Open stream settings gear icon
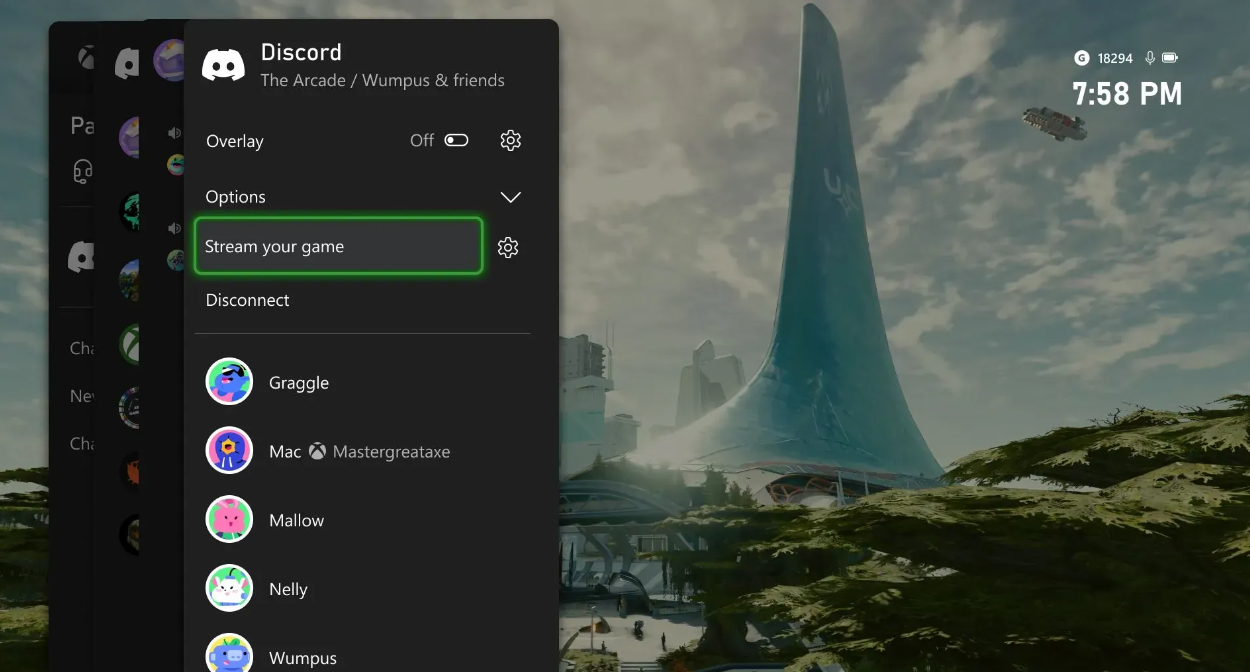Viewport: 1250px width, 672px height. (x=508, y=247)
